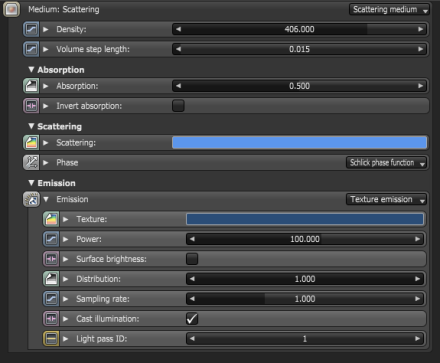
Task: Click the Scattering RGB texture node icon
Action: [x=31, y=143]
